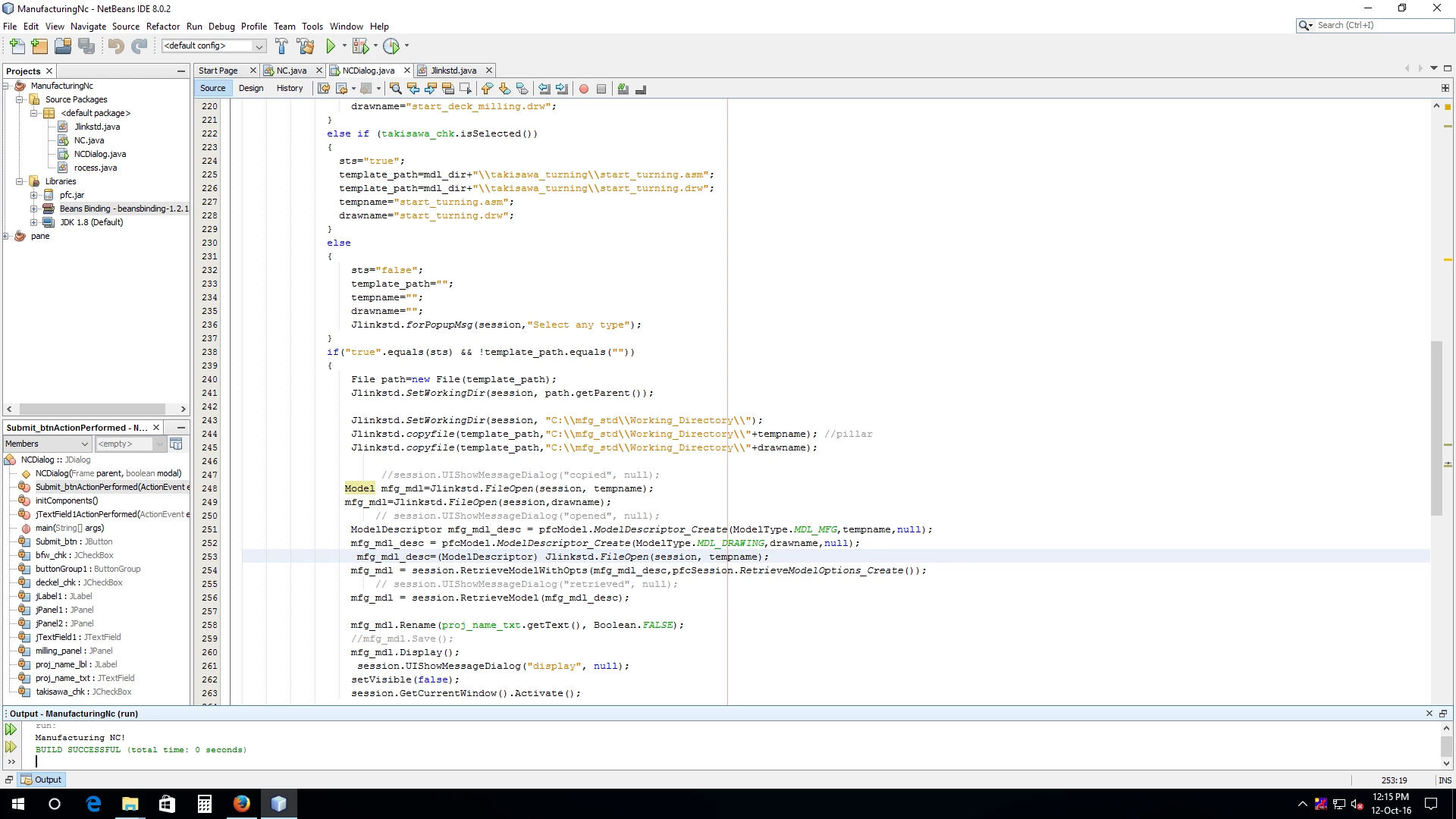
Task: Click Find Previous Occurrence icon
Action: pos(413,89)
